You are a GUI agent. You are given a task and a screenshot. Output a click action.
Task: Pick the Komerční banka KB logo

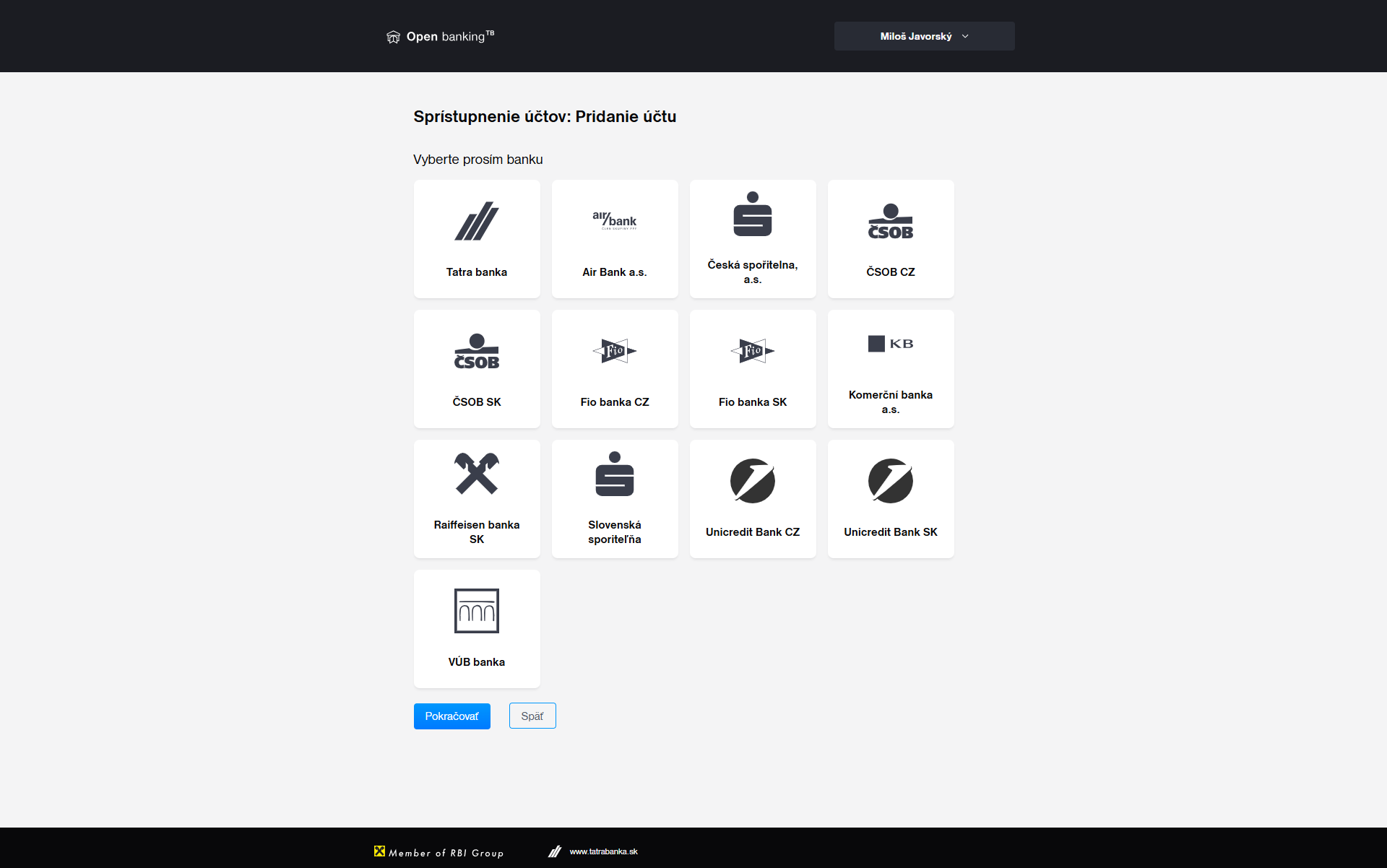point(891,344)
